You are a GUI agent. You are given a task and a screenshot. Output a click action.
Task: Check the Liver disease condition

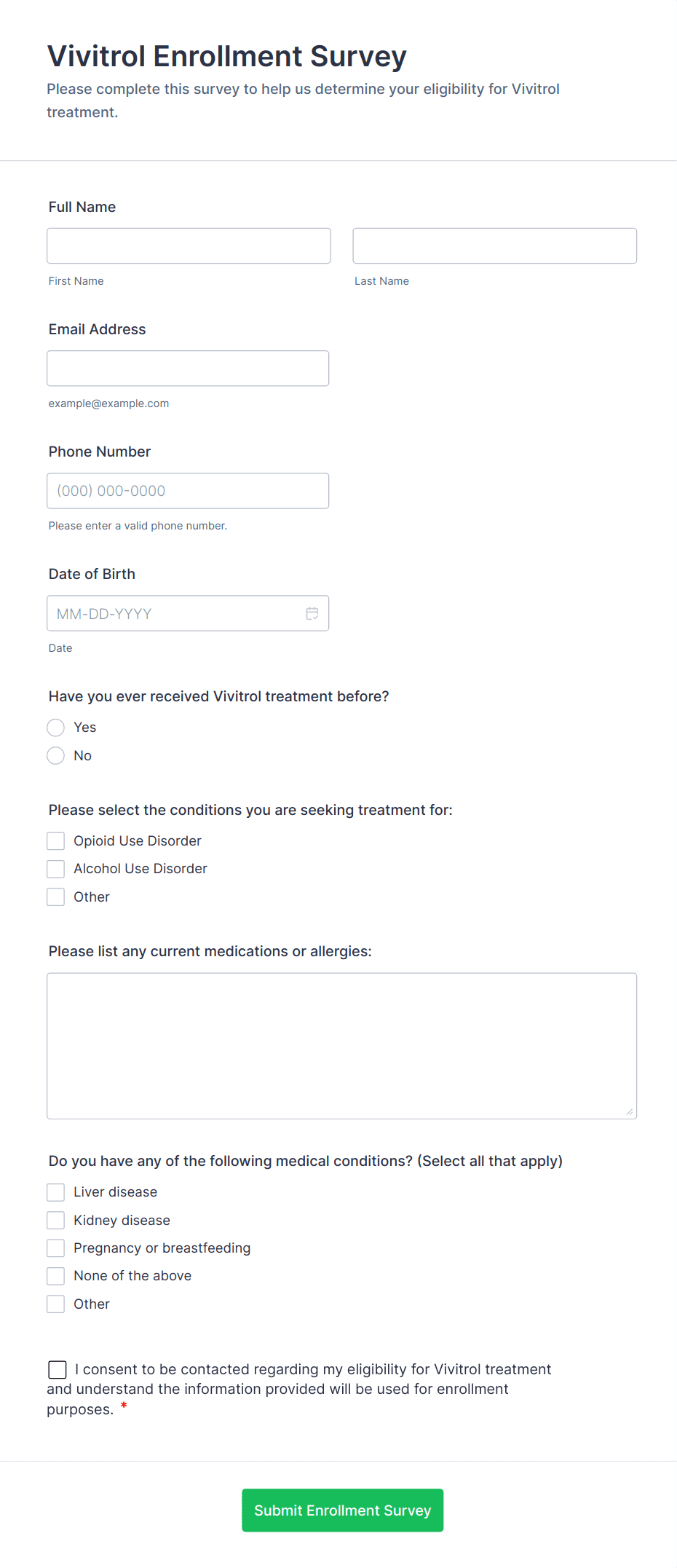(55, 1191)
